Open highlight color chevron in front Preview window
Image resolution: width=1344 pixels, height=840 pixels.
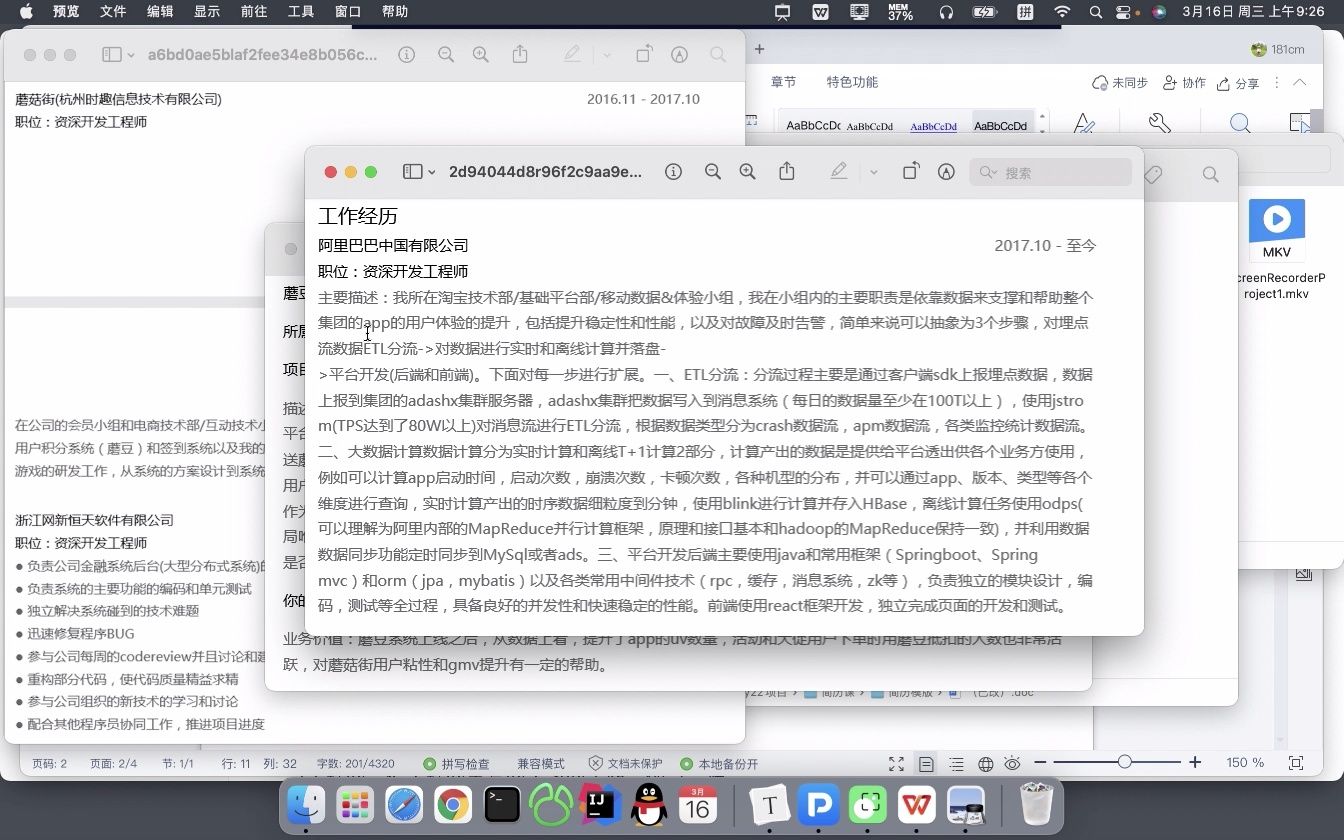click(873, 172)
